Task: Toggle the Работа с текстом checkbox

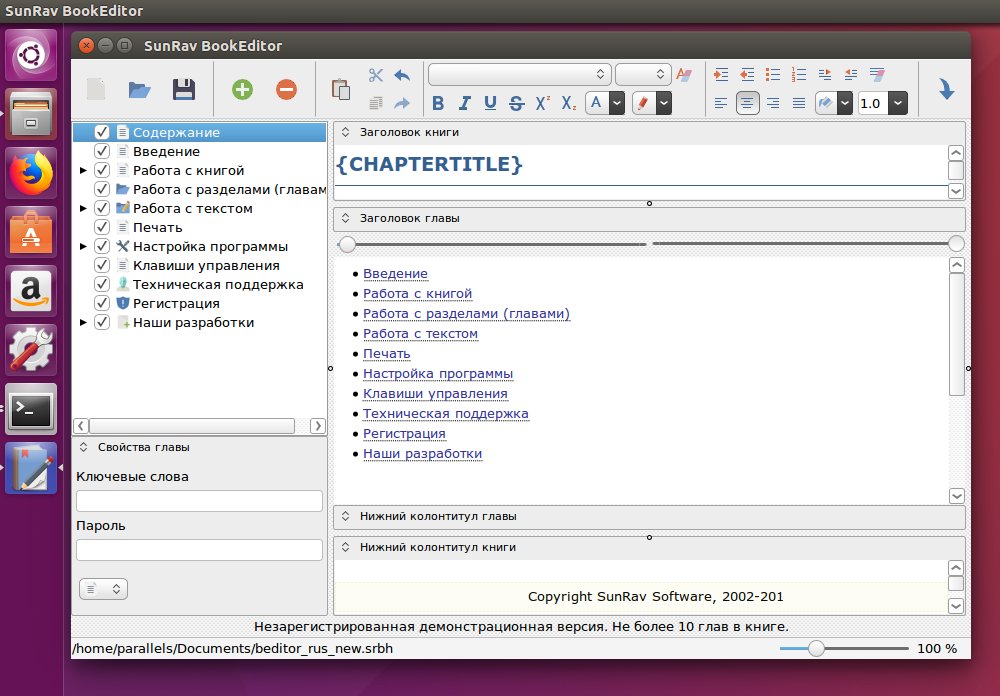Action: point(101,208)
